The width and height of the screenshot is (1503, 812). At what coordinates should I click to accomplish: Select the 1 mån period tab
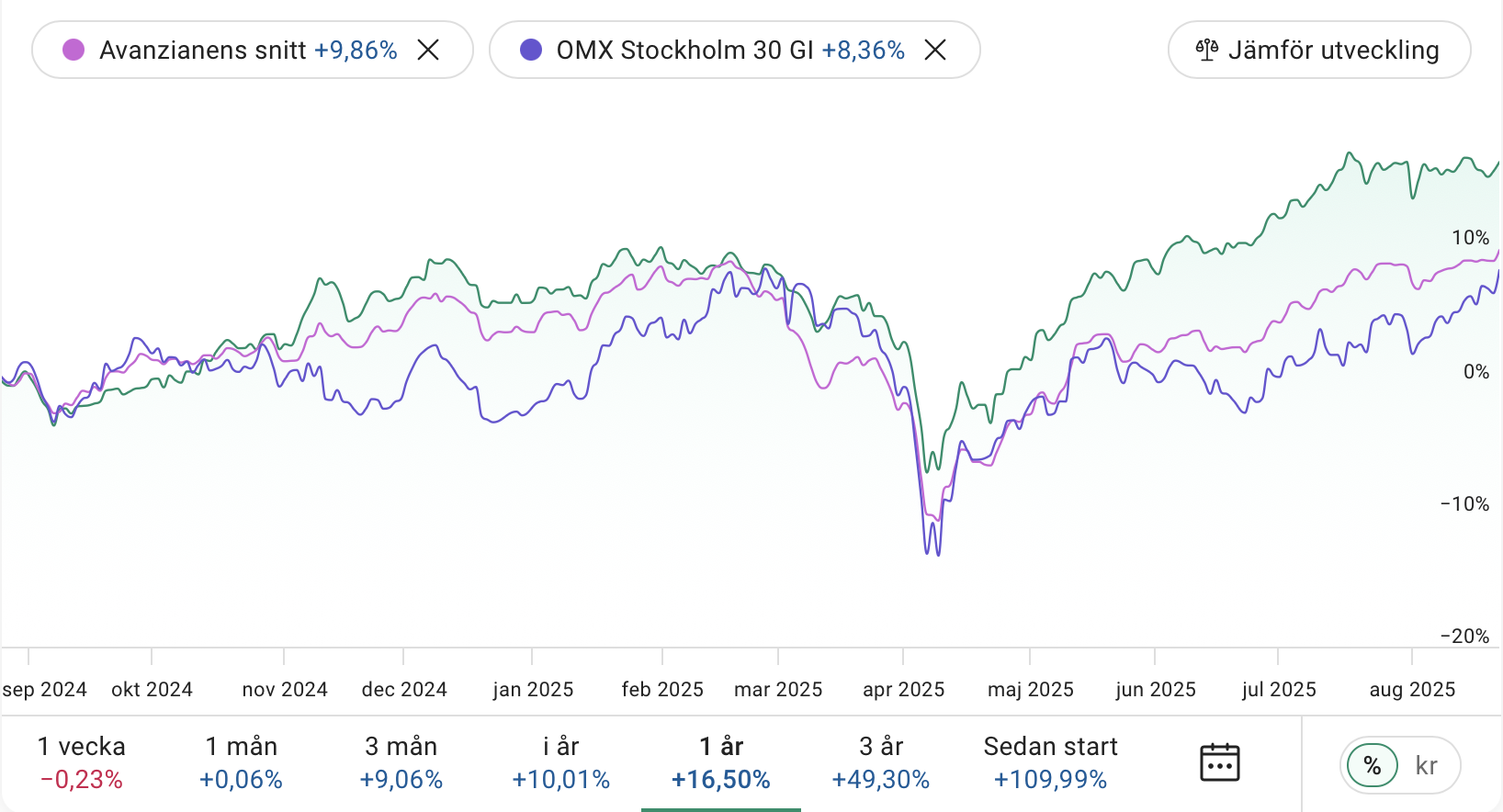coord(241,763)
